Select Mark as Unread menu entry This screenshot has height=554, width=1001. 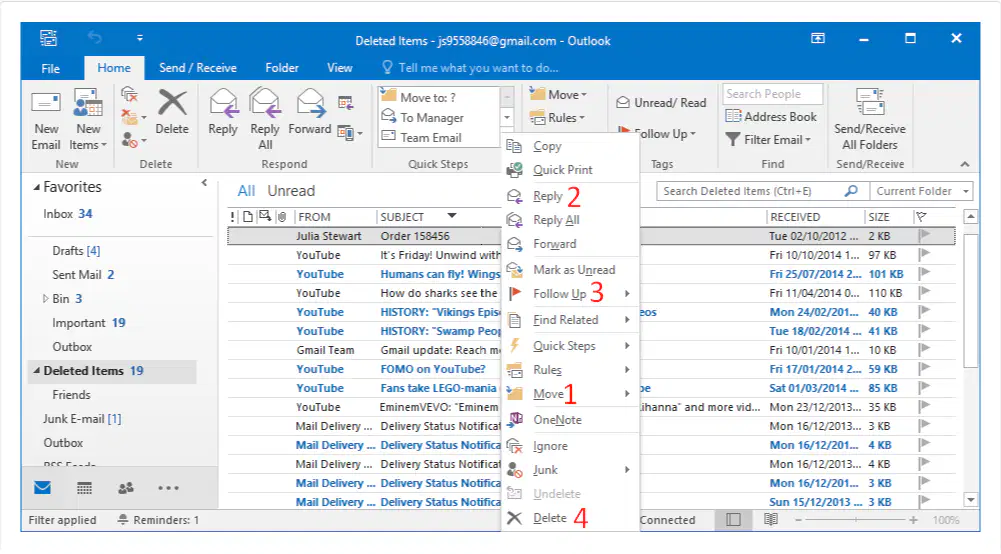pos(569,270)
